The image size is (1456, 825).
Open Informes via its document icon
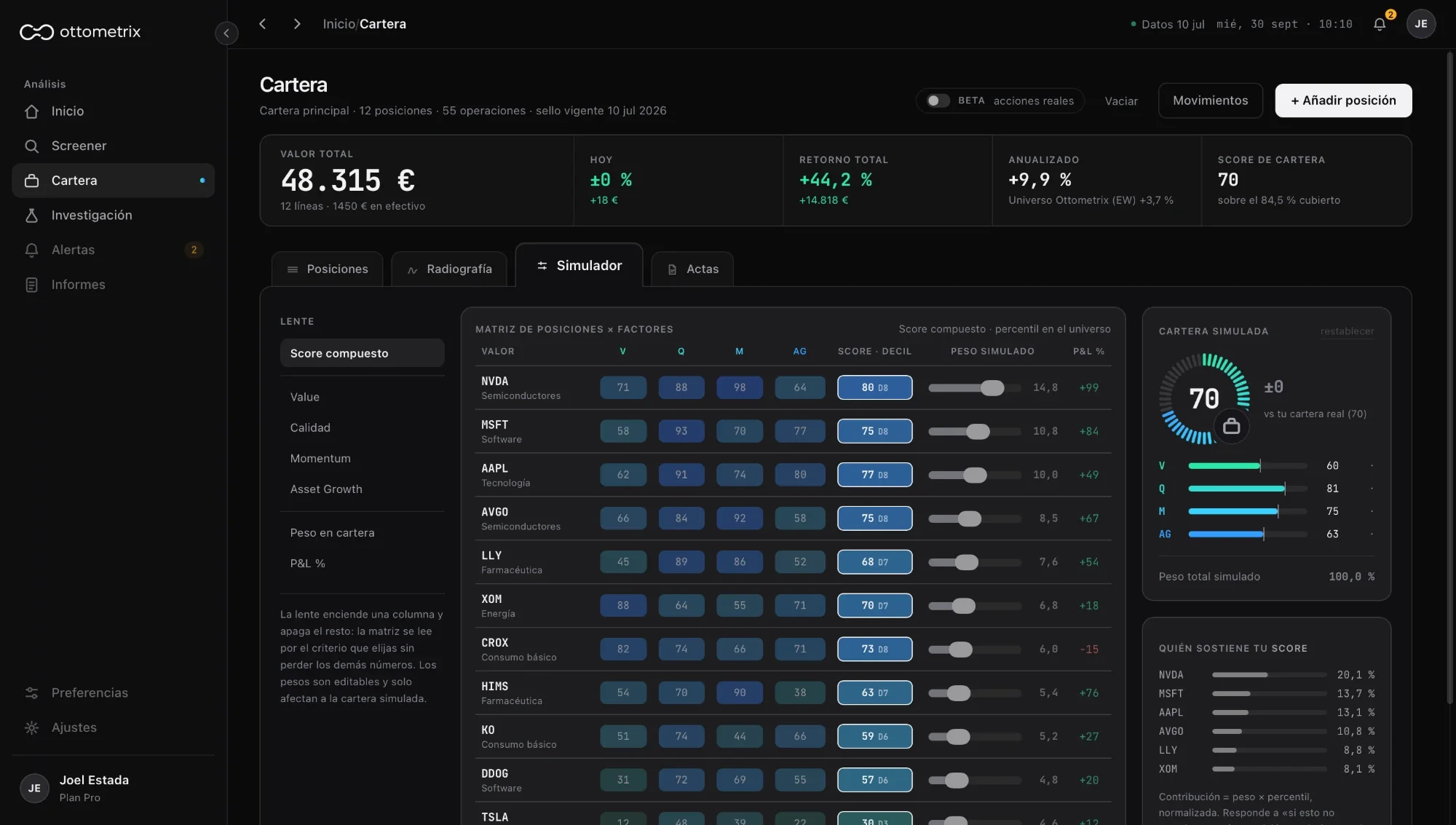pyautogui.click(x=31, y=285)
